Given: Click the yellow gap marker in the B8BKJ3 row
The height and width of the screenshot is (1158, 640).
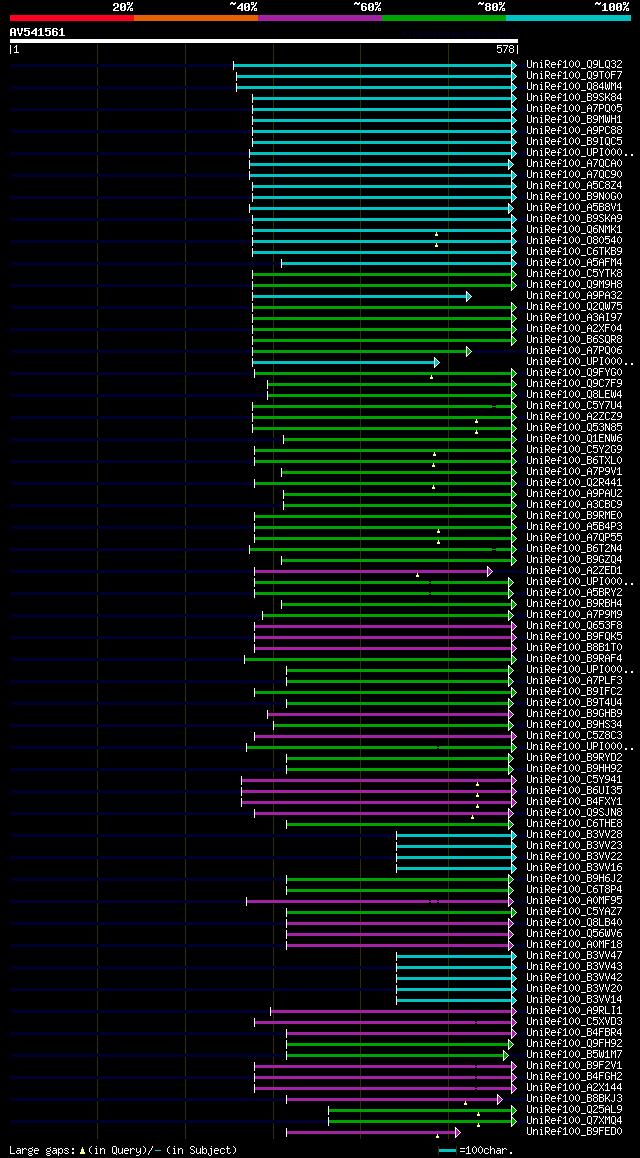Looking at the screenshot, I should [x=465, y=1103].
